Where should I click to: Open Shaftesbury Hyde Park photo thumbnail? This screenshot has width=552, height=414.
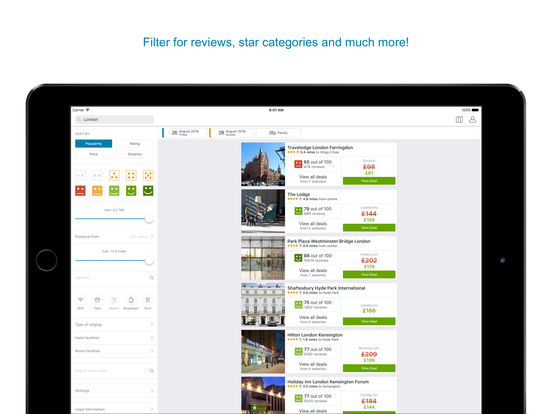point(263,305)
